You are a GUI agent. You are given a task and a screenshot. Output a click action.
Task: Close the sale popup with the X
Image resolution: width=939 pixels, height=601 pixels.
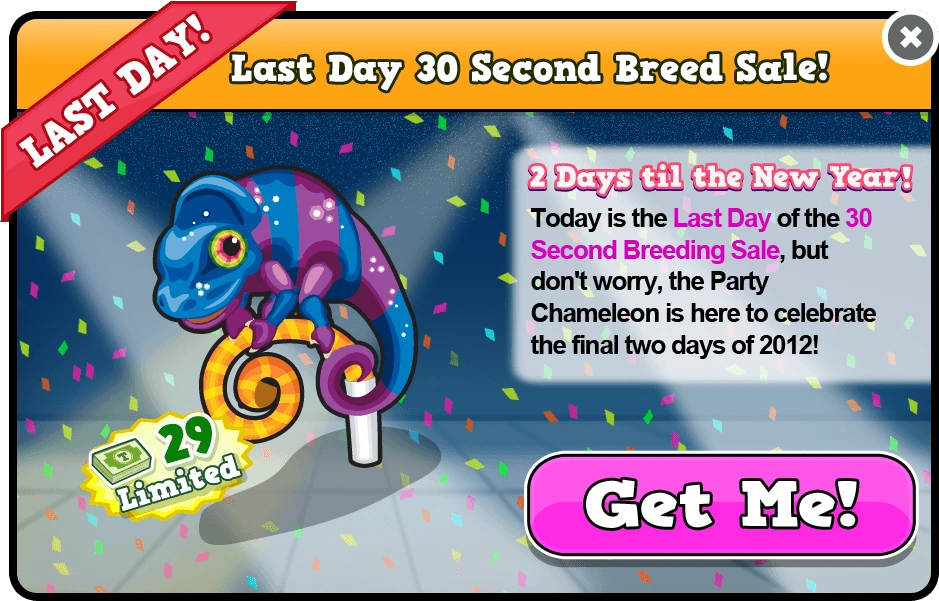click(x=910, y=38)
